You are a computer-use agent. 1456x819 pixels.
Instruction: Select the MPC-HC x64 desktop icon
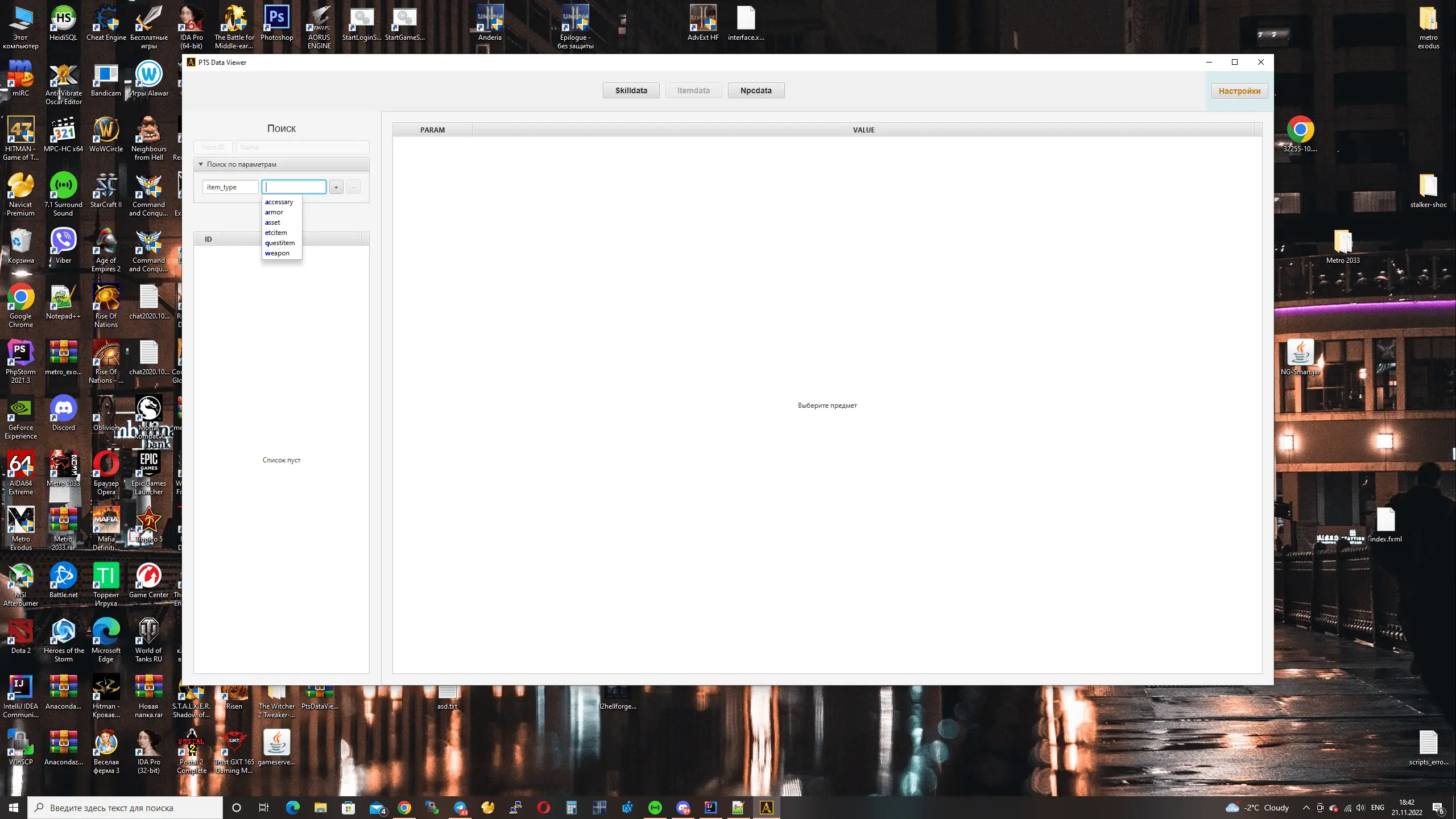pyautogui.click(x=63, y=135)
